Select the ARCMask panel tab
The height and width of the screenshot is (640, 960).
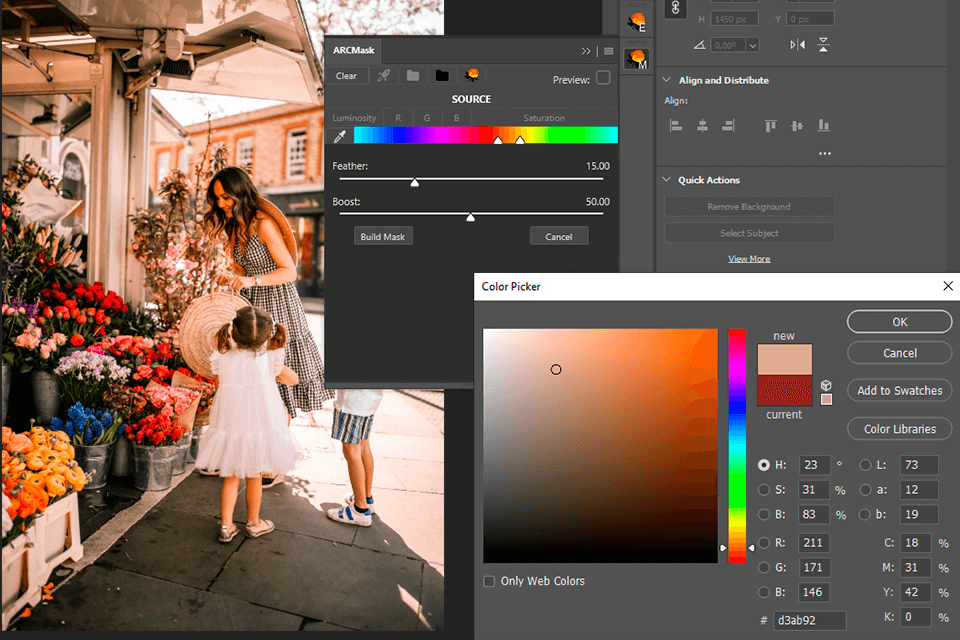point(353,50)
